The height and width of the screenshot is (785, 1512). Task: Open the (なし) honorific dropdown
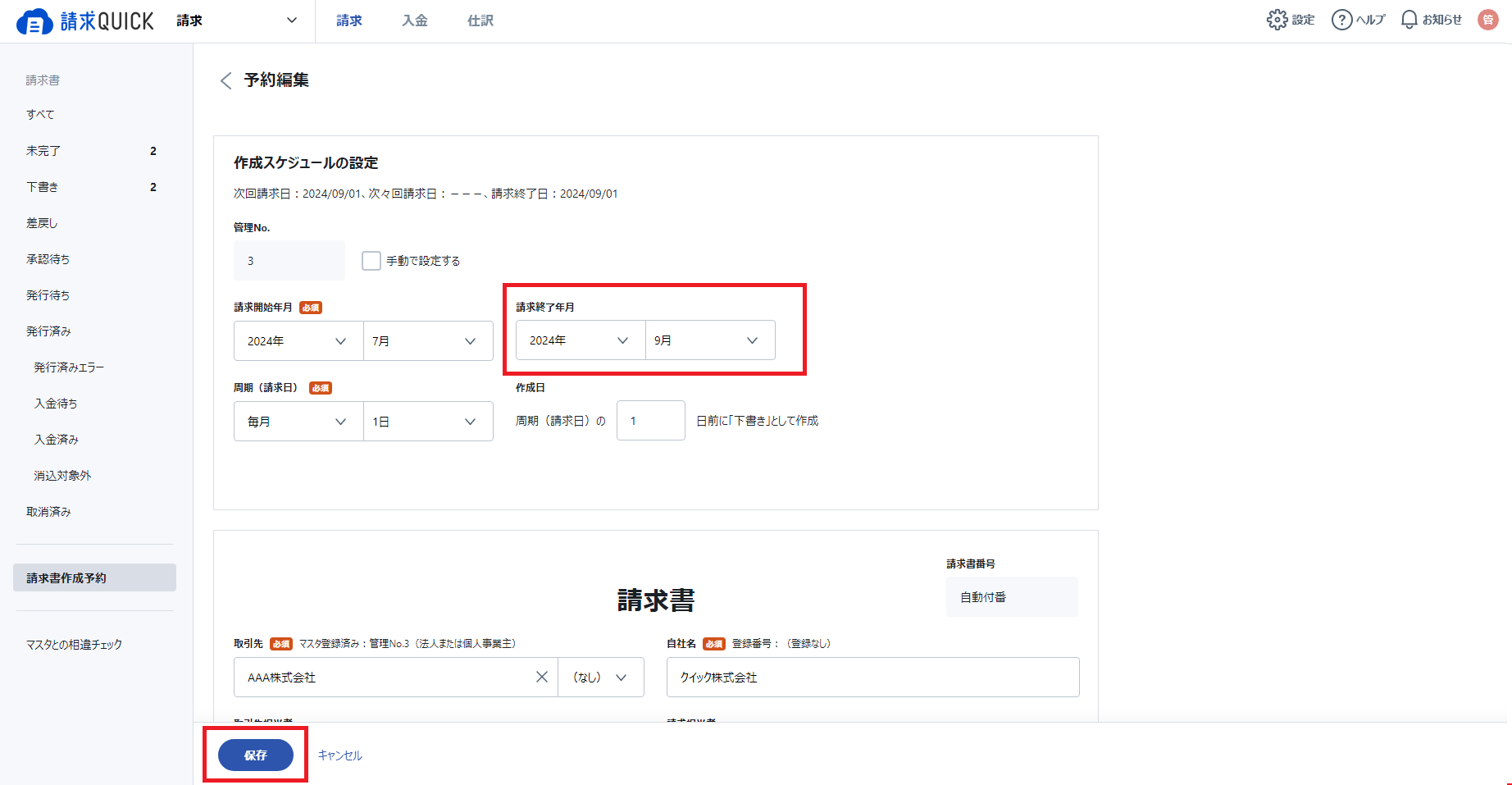pos(600,677)
